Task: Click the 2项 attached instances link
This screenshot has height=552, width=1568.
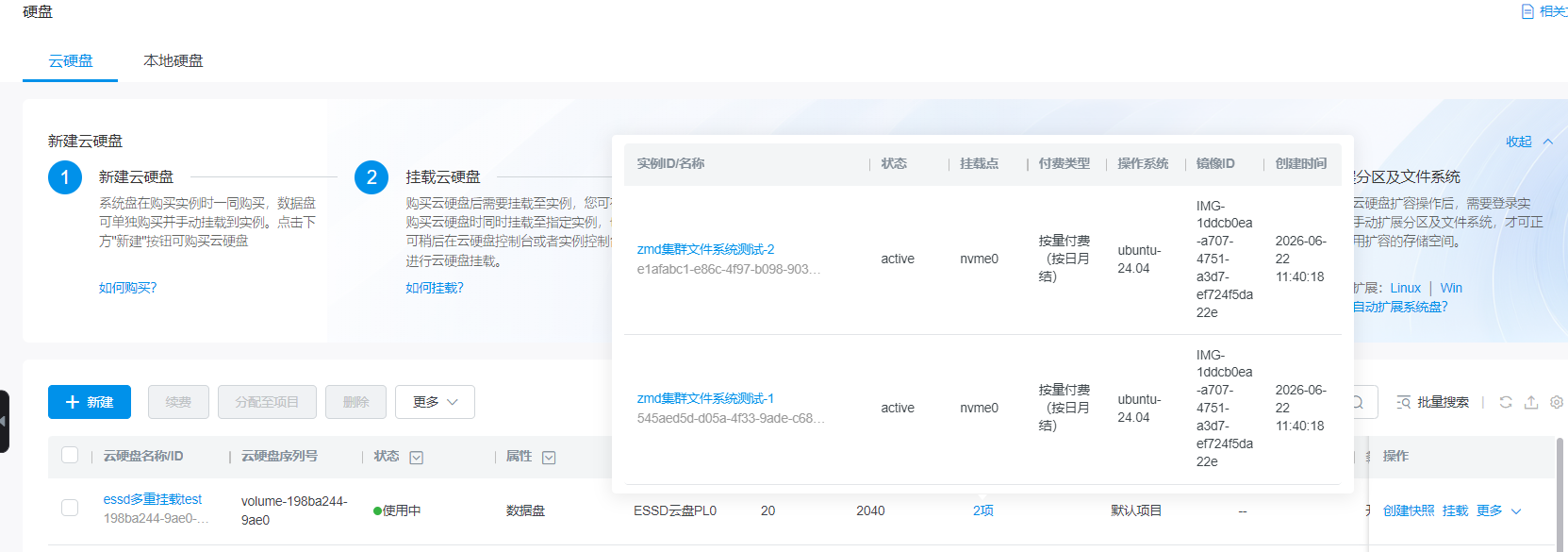Action: [x=983, y=510]
